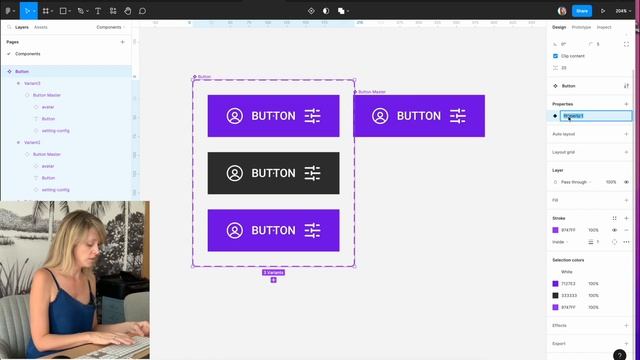Select the Comment tool

[x=142, y=11]
